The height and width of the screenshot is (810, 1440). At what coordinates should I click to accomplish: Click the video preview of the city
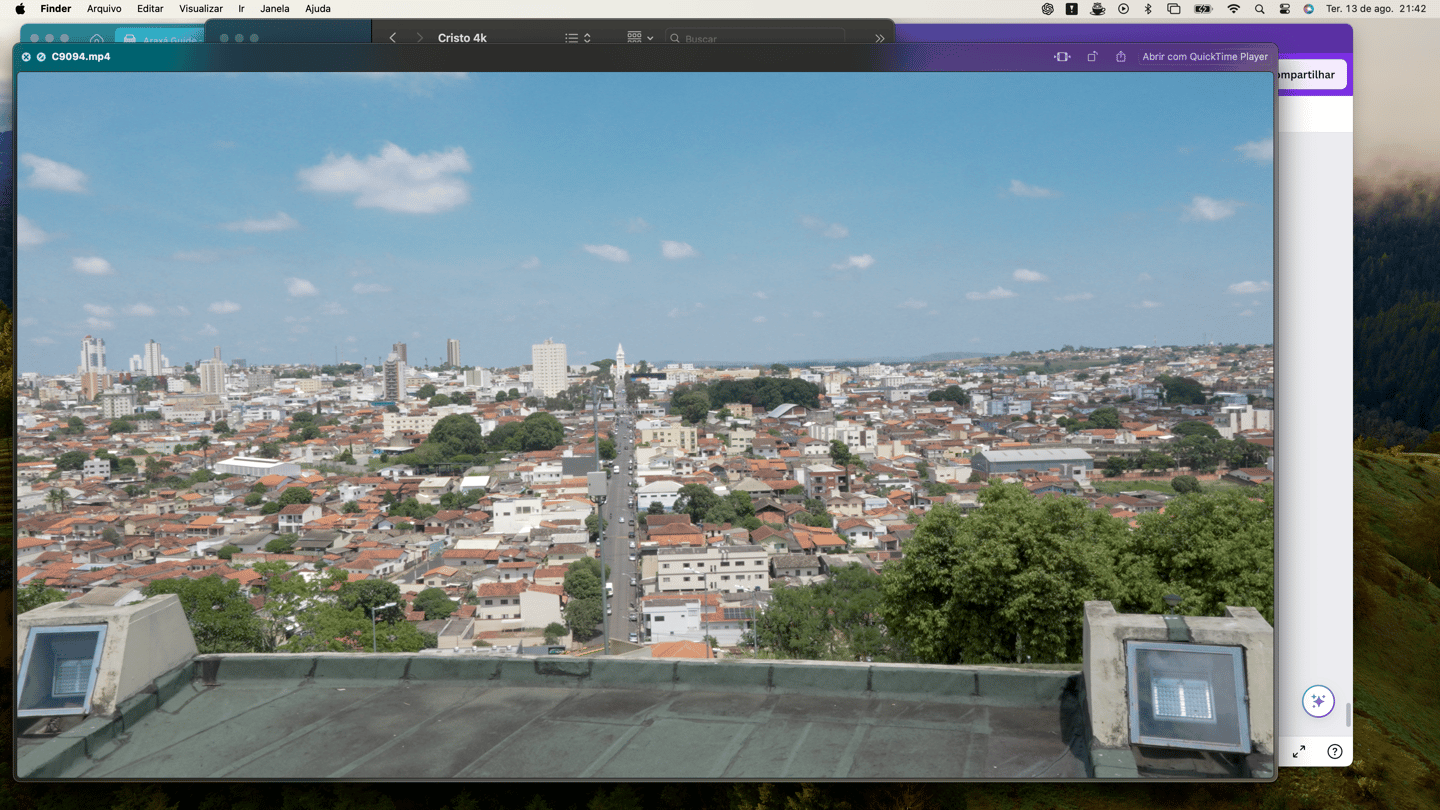pyautogui.click(x=646, y=425)
